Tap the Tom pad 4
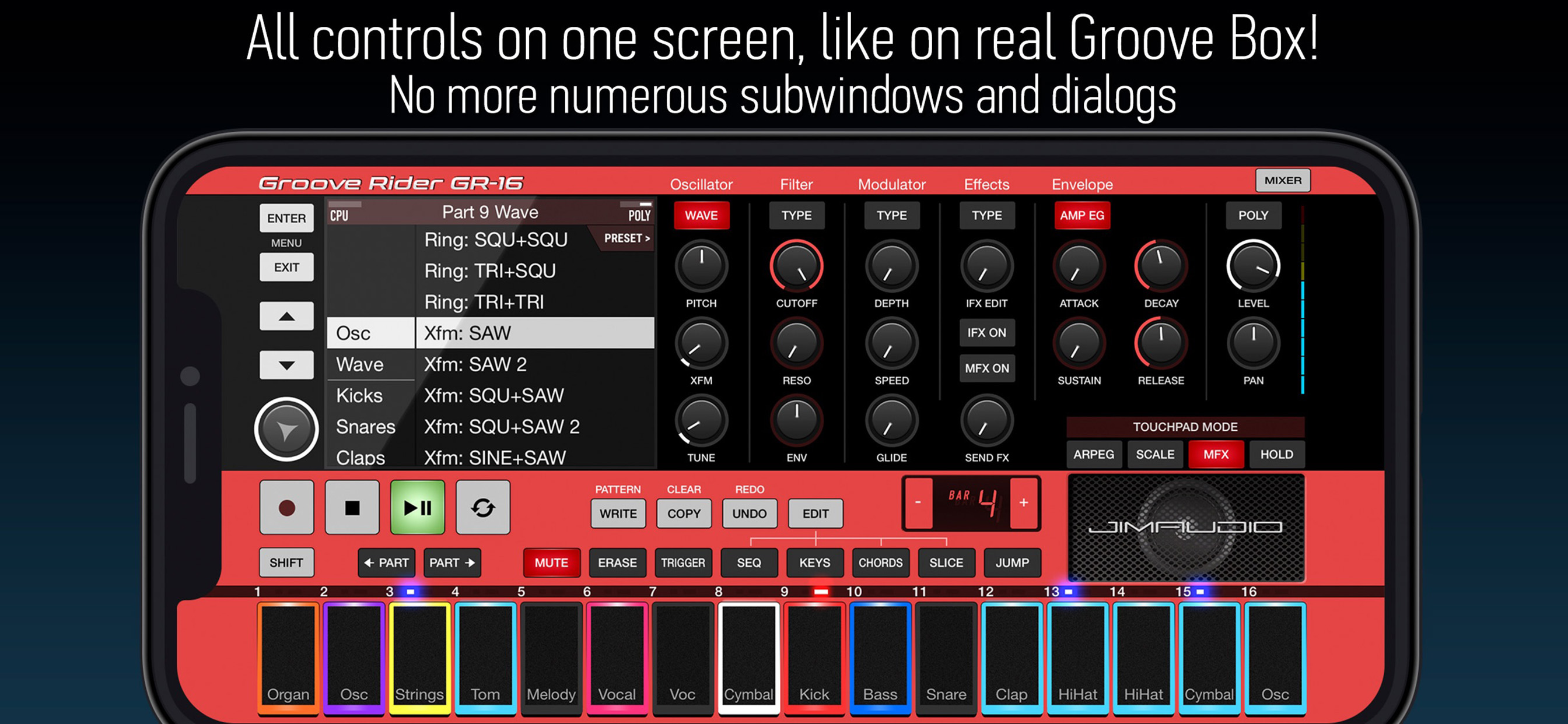 coord(485,658)
